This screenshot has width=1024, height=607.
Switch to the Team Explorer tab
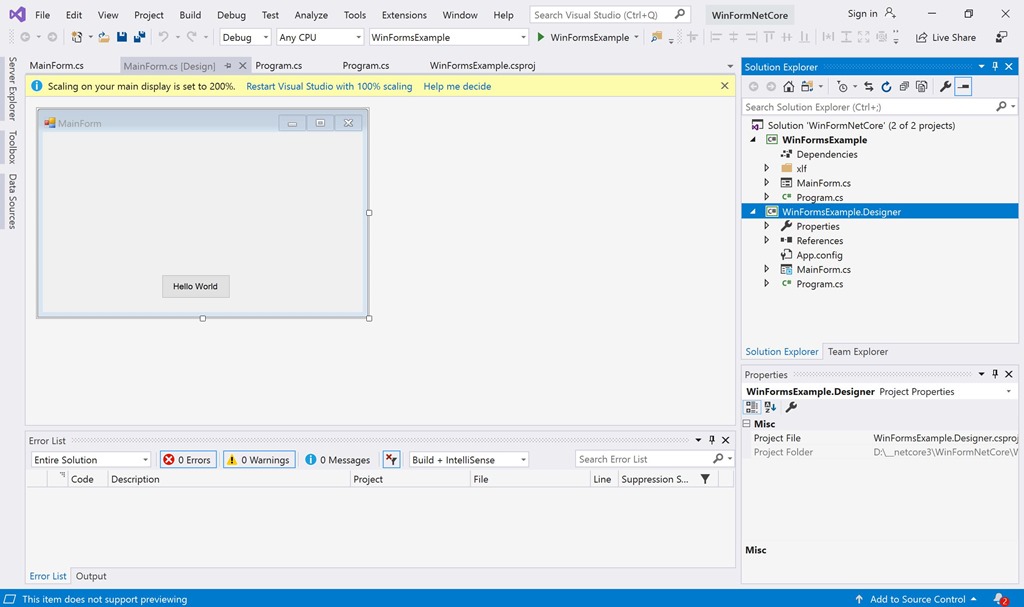click(x=857, y=352)
